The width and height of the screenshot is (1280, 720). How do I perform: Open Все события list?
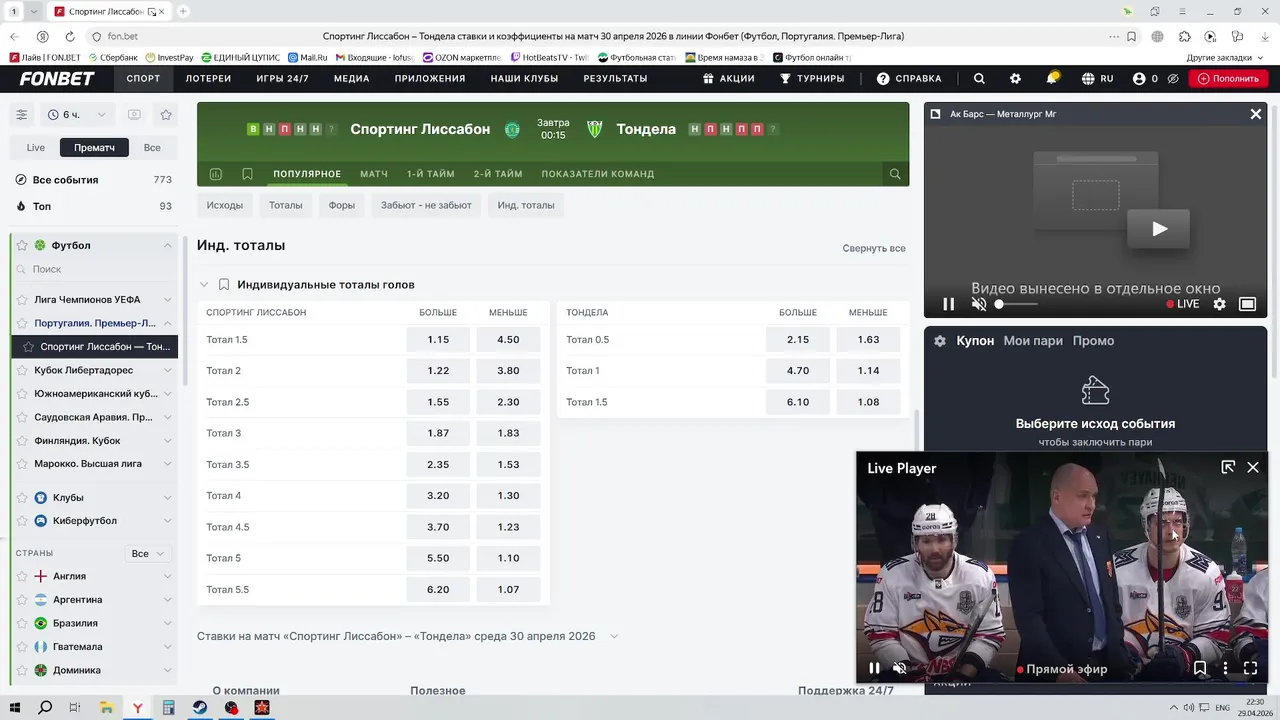coord(94,180)
